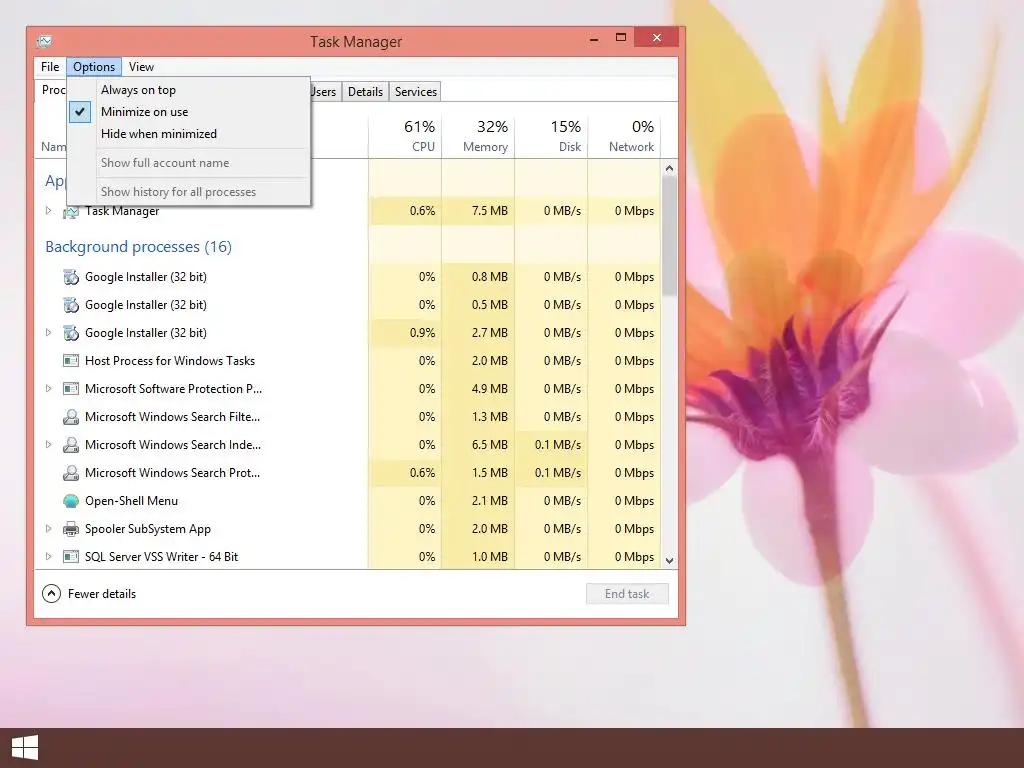The height and width of the screenshot is (768, 1024).
Task: Click the SQL Server VSS Writer icon
Action: coord(71,557)
